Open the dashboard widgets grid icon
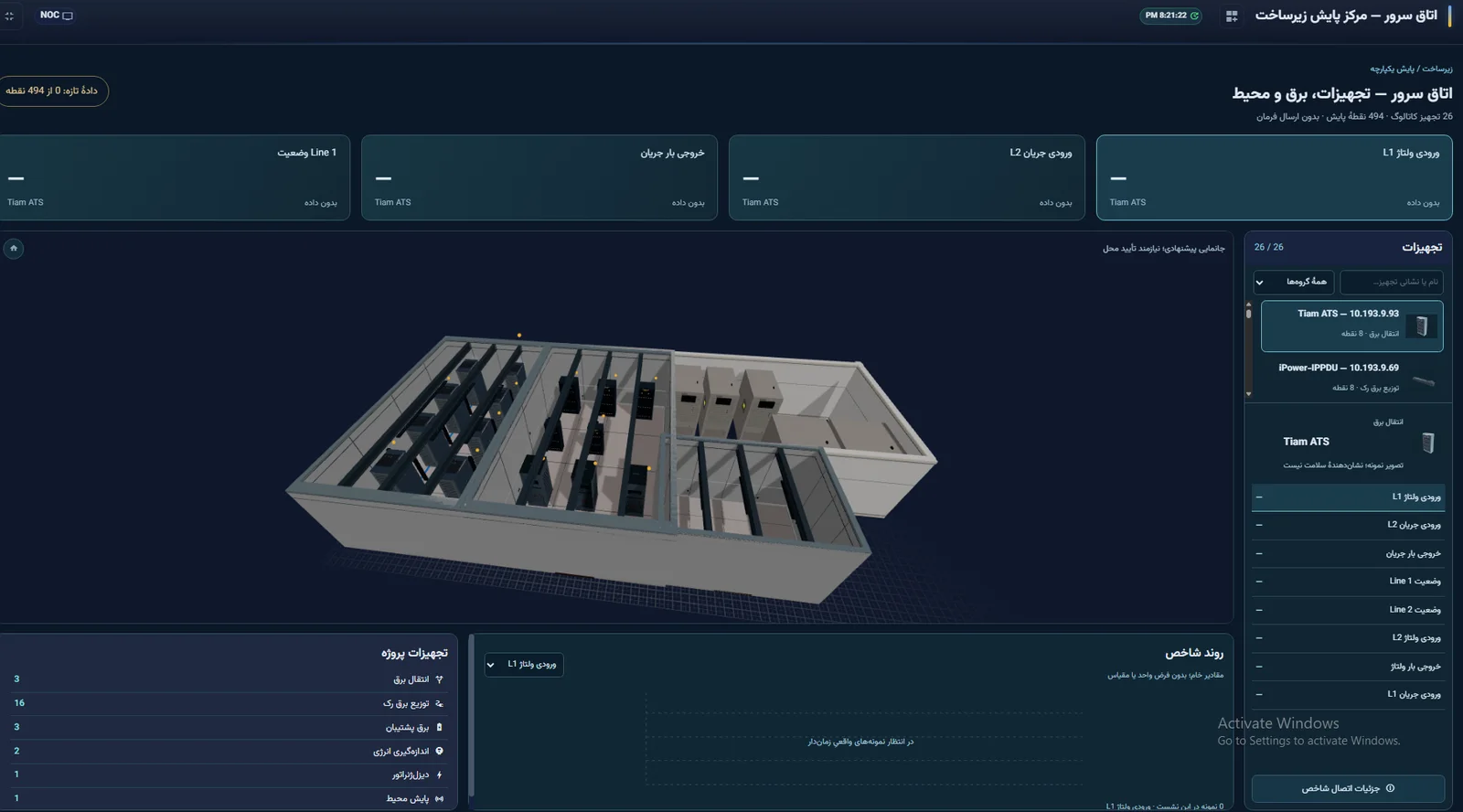 (x=1232, y=16)
